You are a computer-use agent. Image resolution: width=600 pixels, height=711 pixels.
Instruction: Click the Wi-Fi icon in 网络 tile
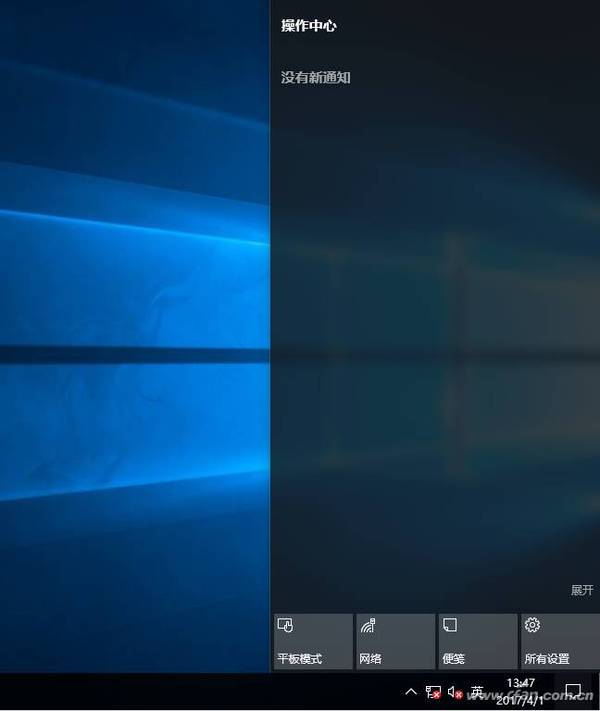click(367, 627)
